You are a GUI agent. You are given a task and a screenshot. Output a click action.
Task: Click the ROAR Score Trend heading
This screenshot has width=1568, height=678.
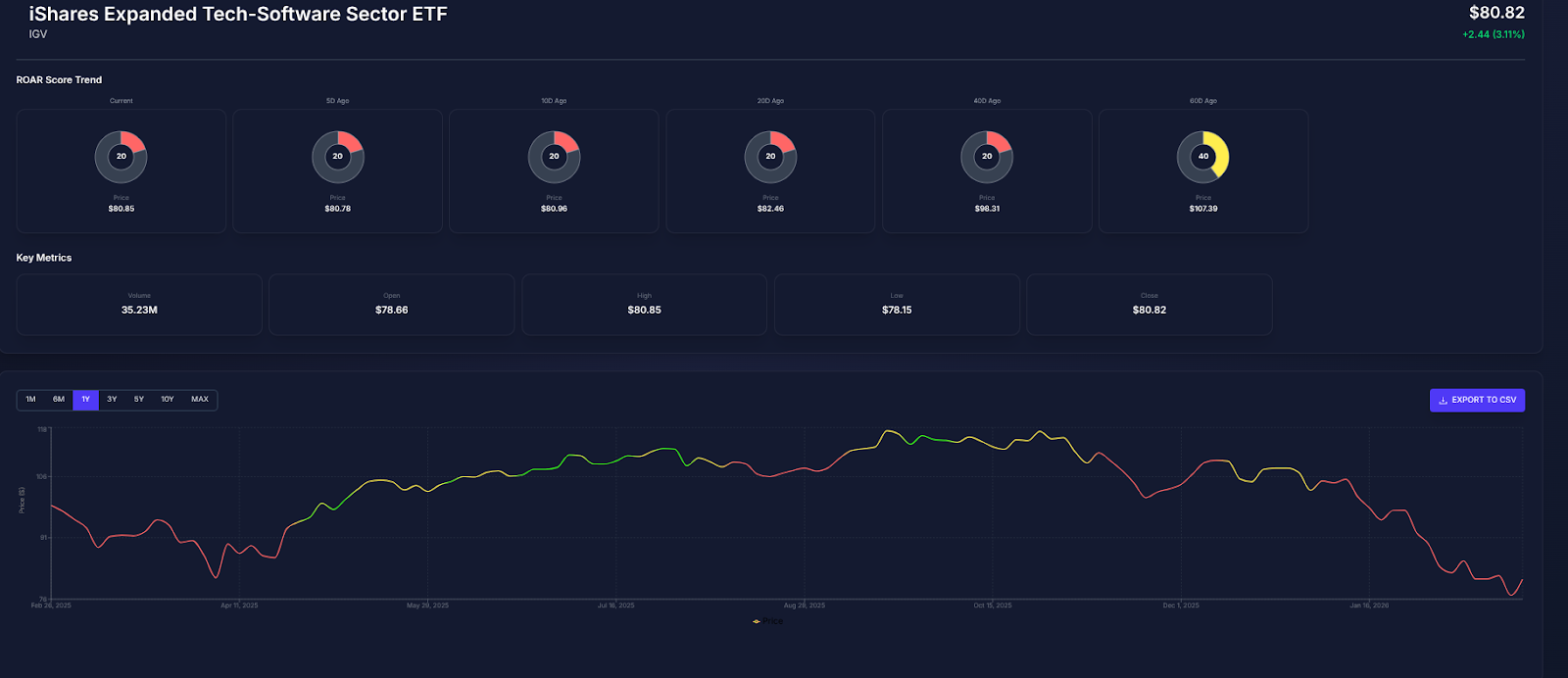point(59,80)
